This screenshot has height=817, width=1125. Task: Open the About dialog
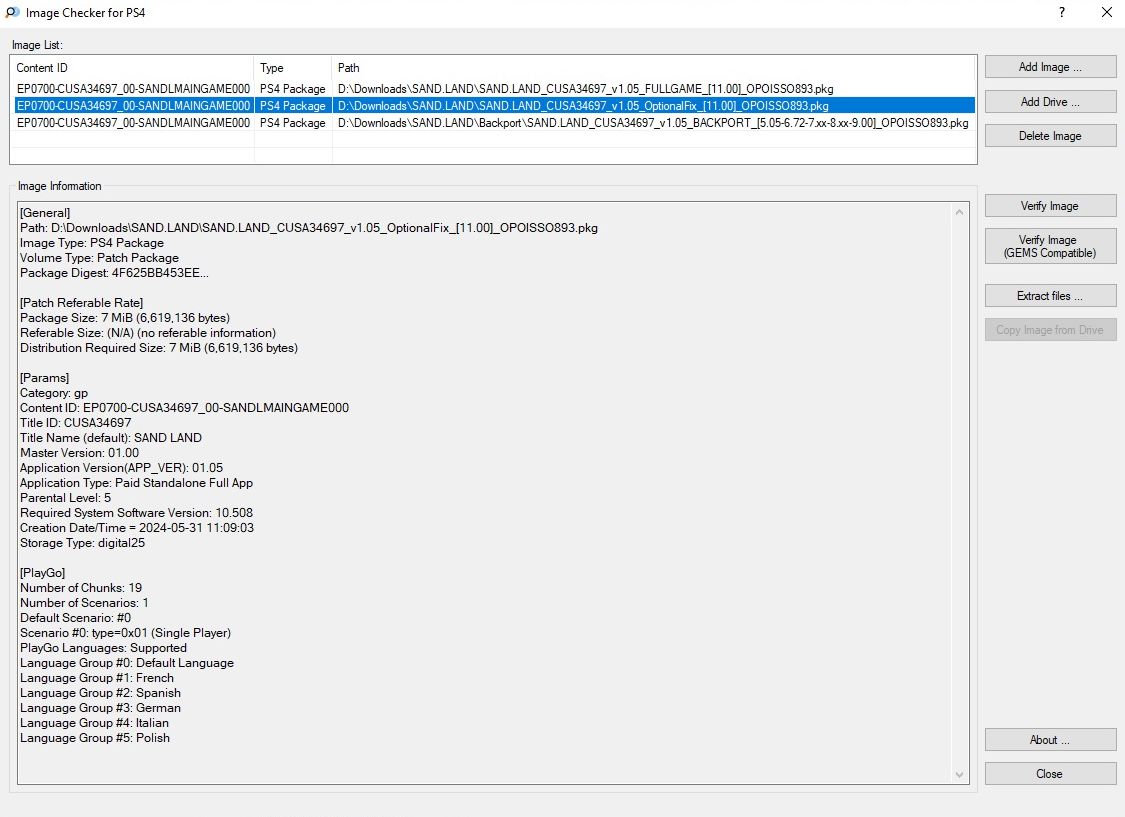(1050, 740)
